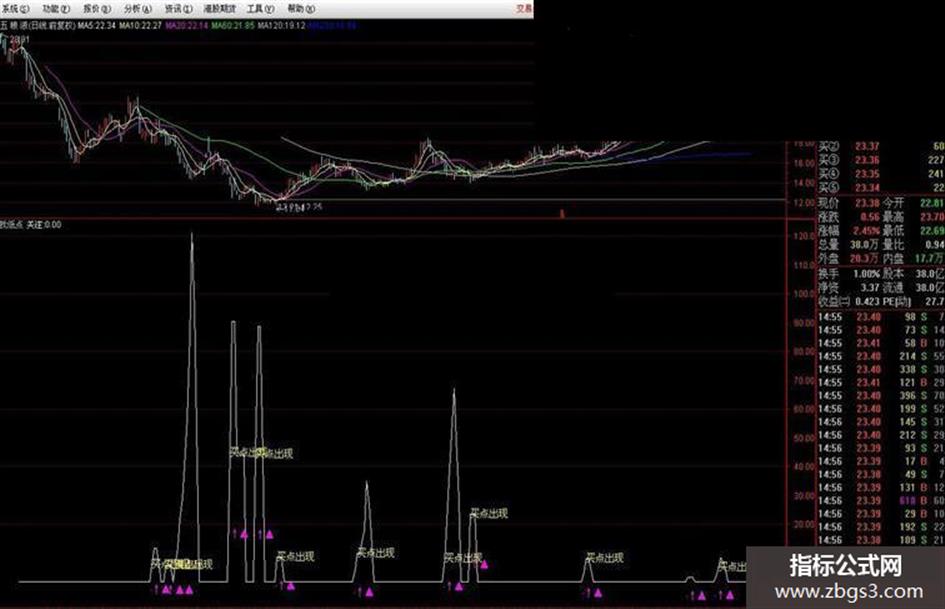Open the 报价 menu
This screenshot has height=609, width=945.
(96, 8)
